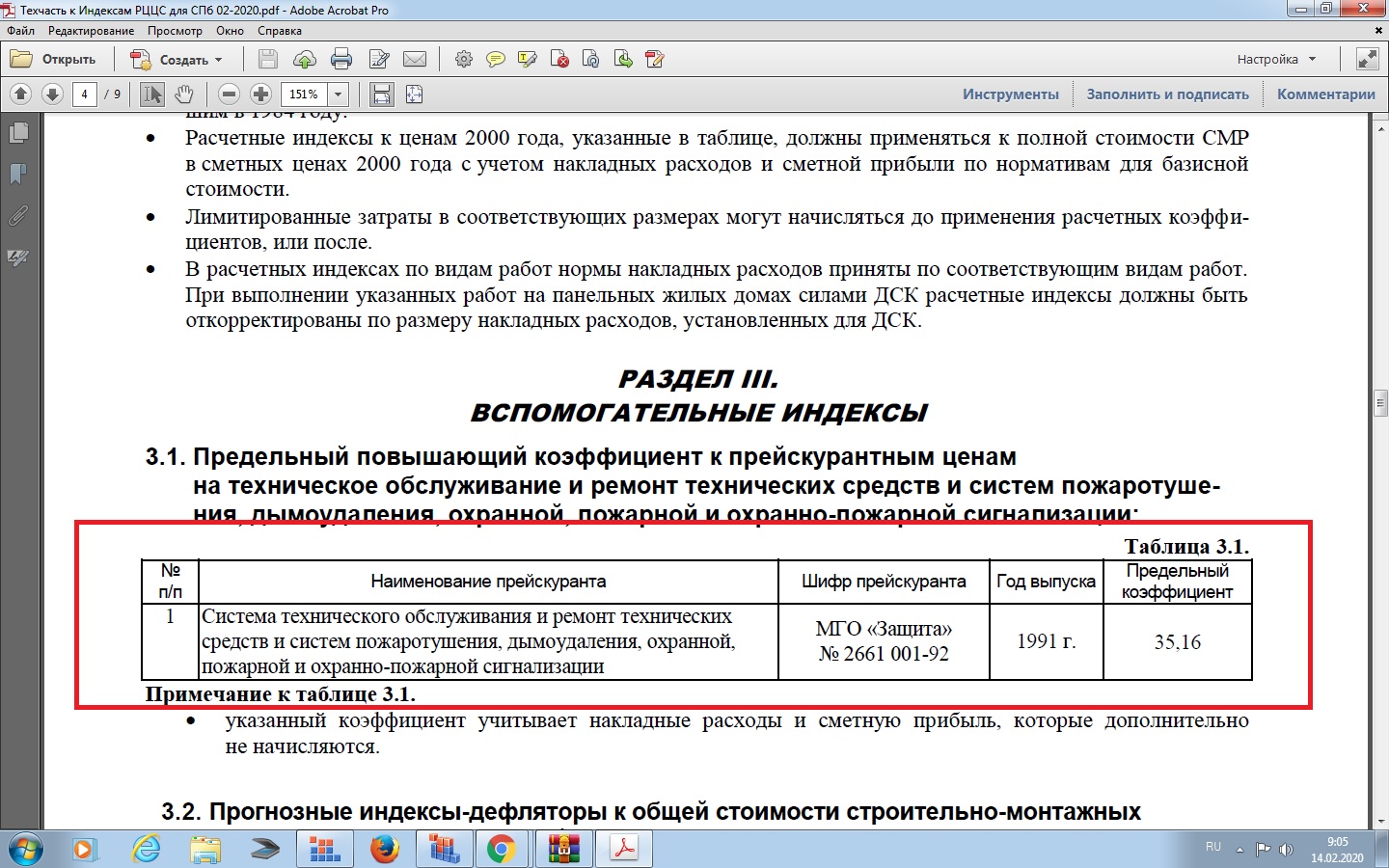The image size is (1389, 868).
Task: Zoom in with the plus button
Action: [260, 95]
